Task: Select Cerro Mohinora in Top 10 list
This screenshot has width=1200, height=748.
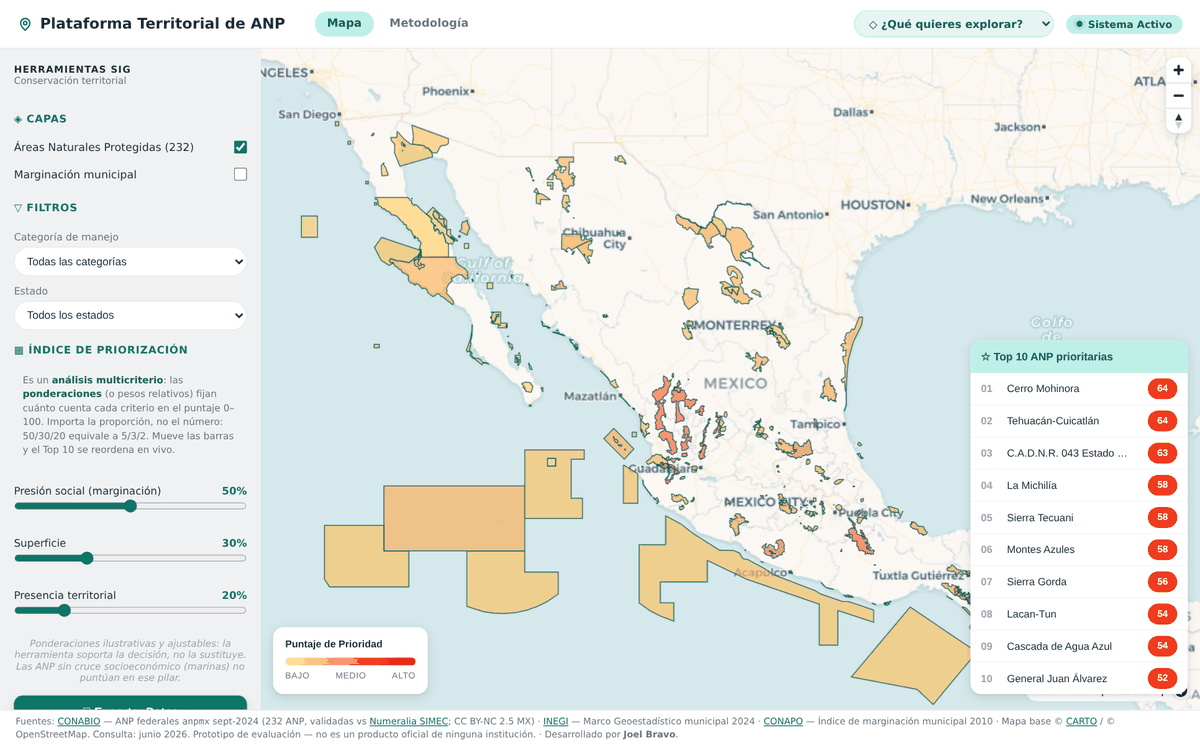Action: [x=1079, y=389]
